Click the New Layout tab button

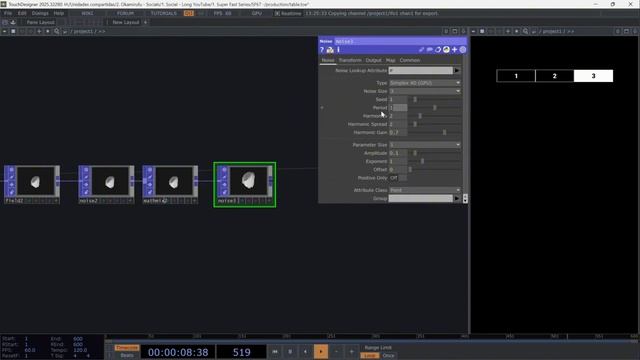tap(126, 22)
